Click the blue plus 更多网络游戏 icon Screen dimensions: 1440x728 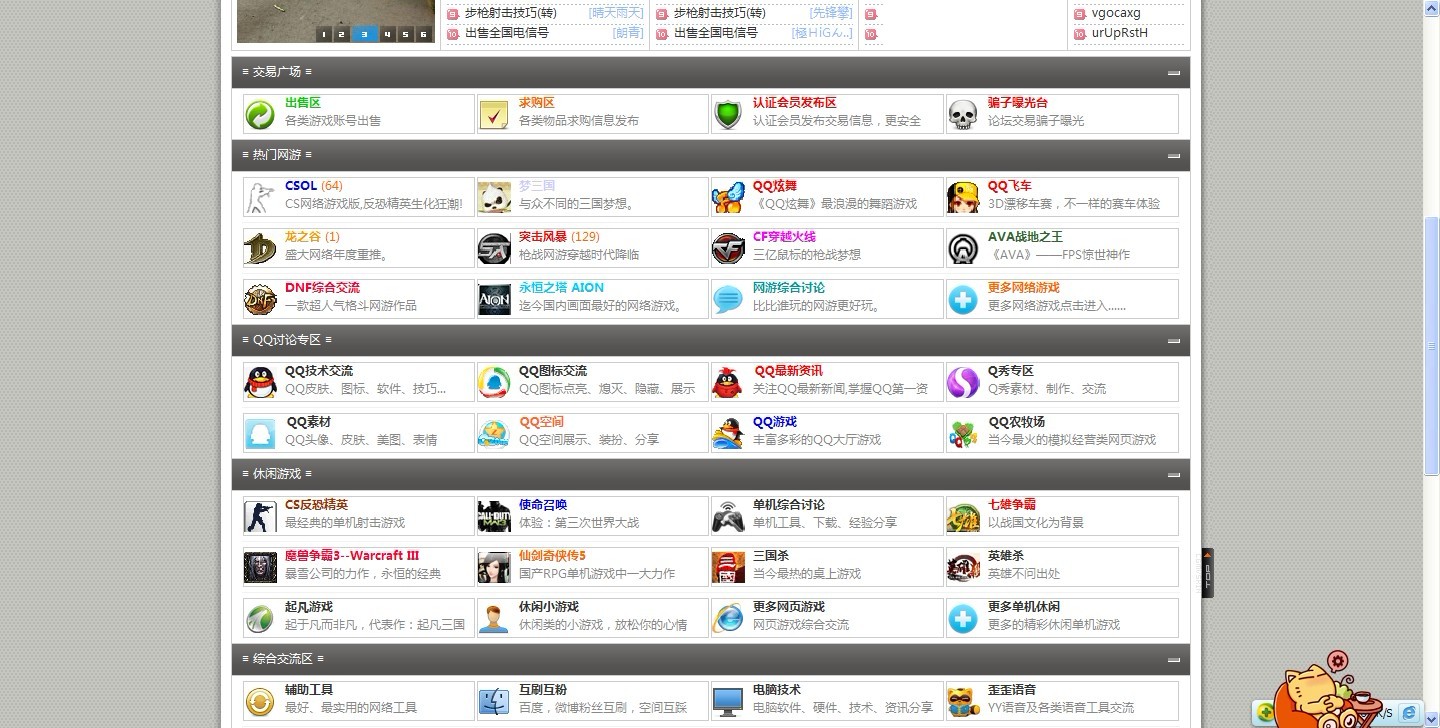click(962, 299)
